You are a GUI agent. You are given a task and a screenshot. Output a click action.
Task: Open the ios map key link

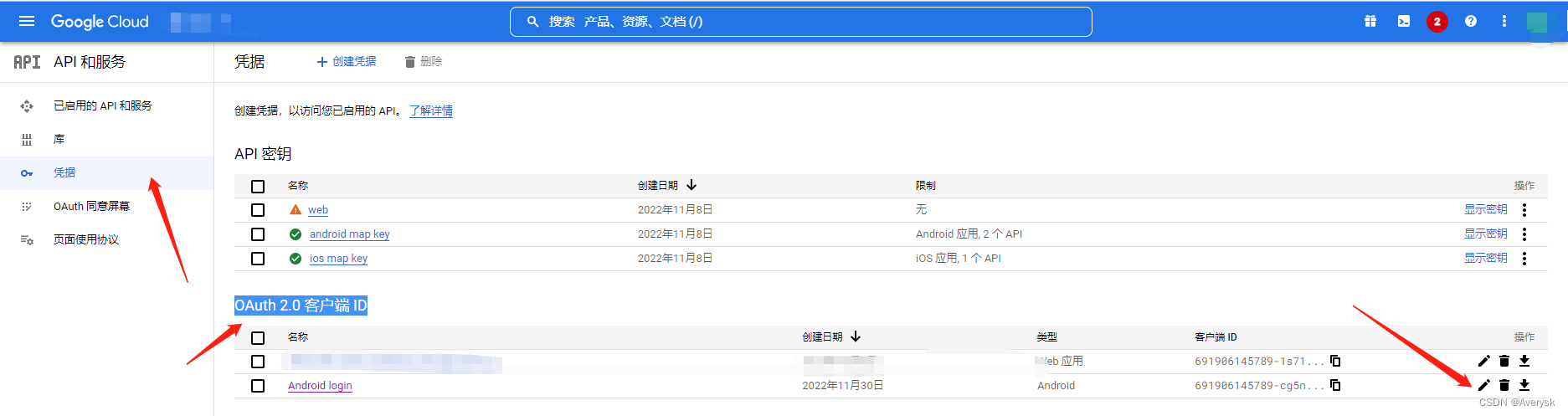(x=338, y=259)
